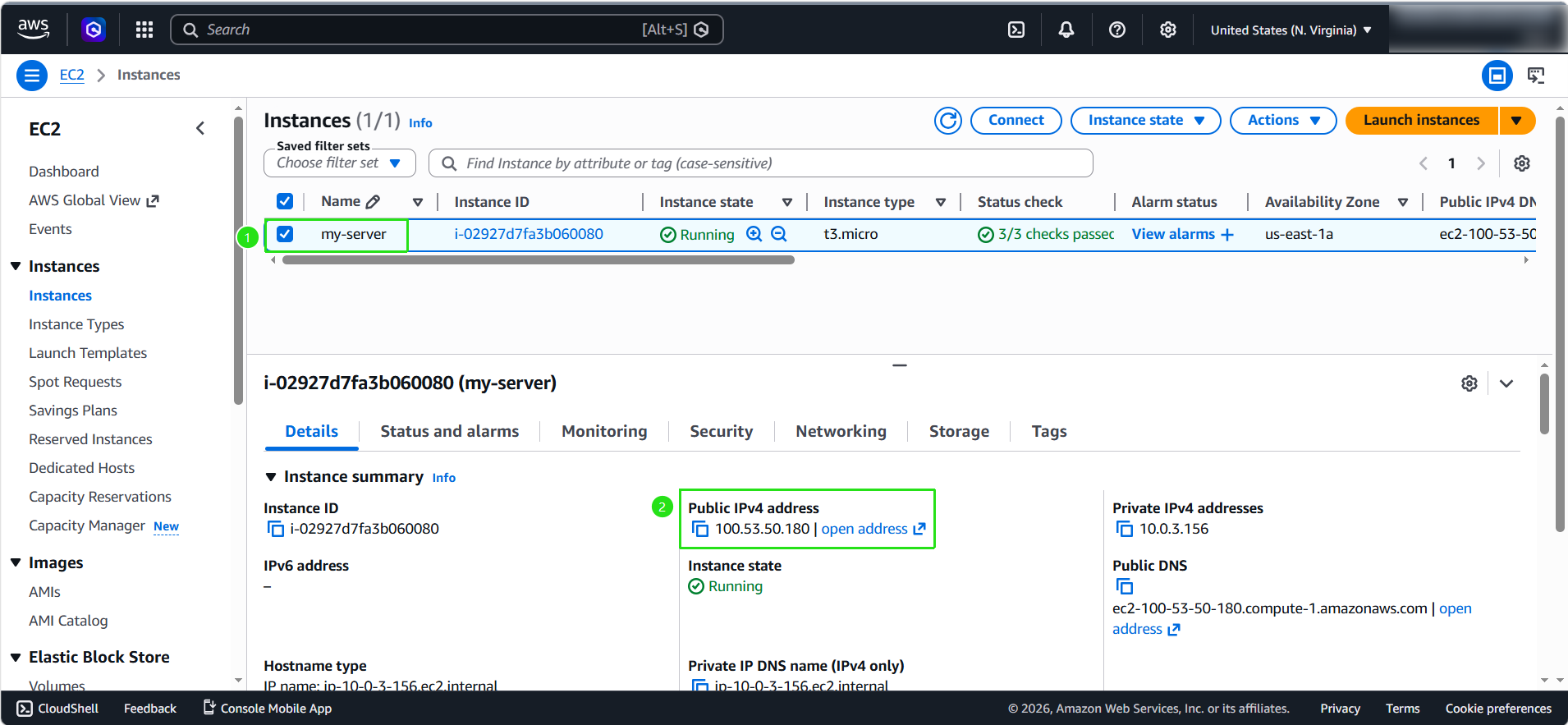
Task: Go to the previous results page arrow
Action: point(1424,163)
